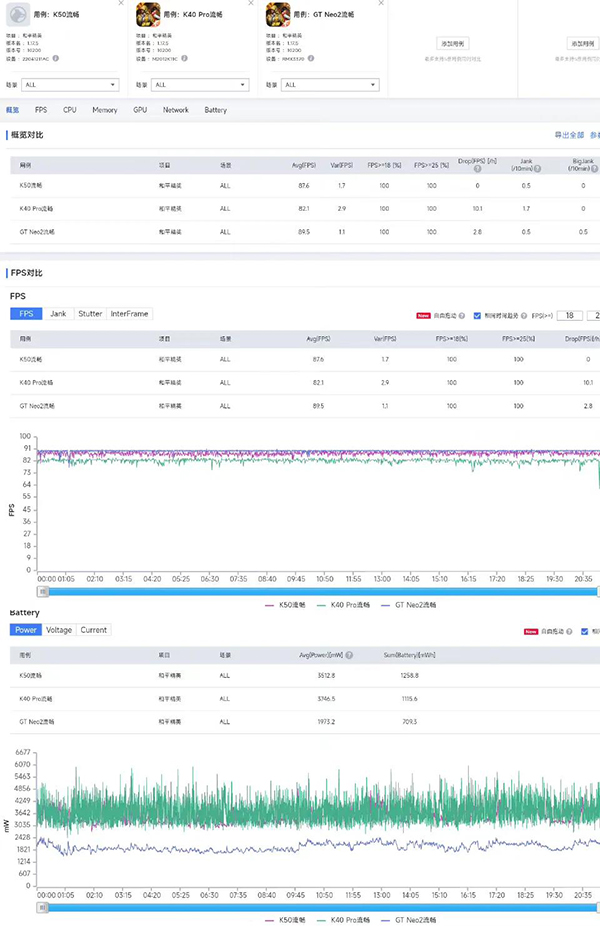Switch to the Memory tab
The height and width of the screenshot is (926, 600).
pos(104,110)
